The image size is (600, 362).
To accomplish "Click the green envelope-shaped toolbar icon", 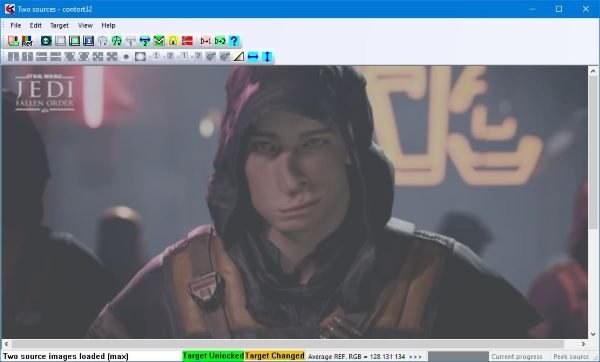I will [x=159, y=41].
